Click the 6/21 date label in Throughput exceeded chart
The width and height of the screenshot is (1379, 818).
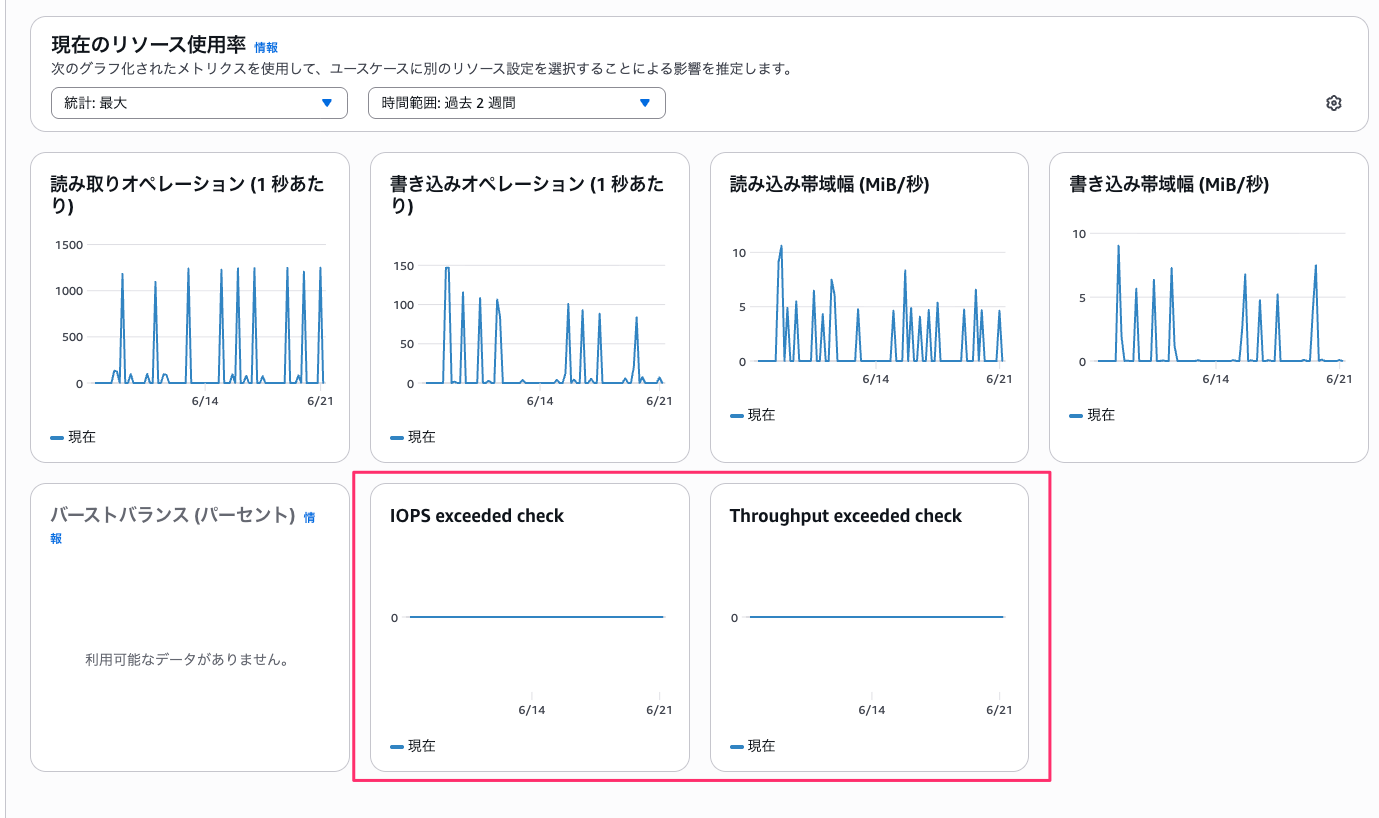point(999,710)
